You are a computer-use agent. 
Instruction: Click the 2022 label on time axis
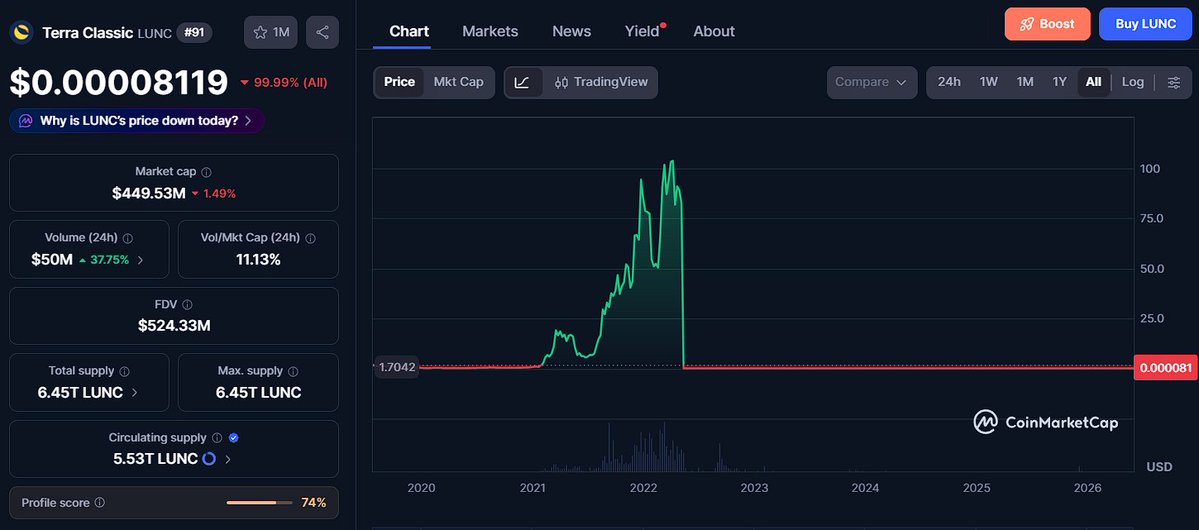pos(643,488)
